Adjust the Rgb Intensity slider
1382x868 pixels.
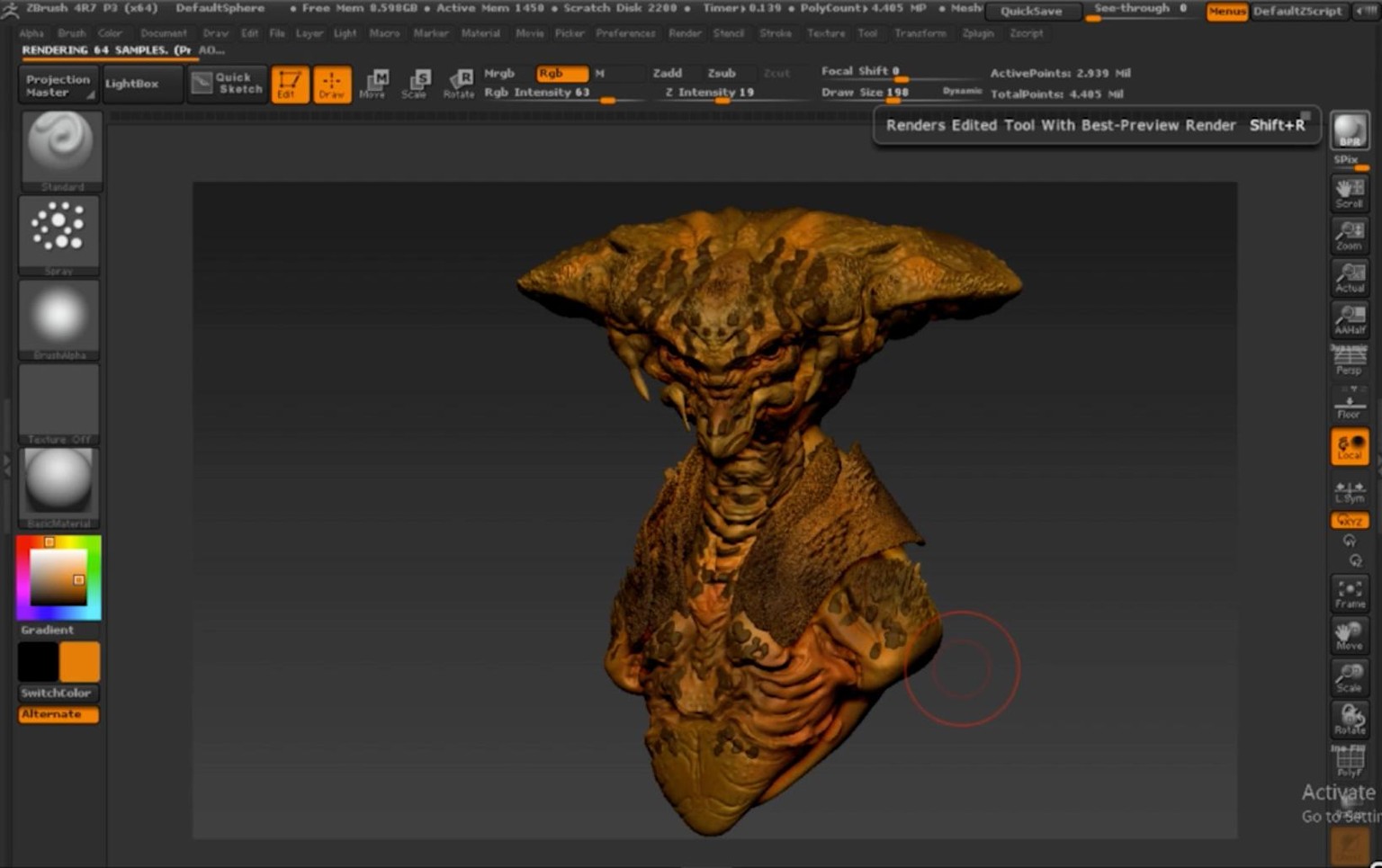pyautogui.click(x=561, y=94)
